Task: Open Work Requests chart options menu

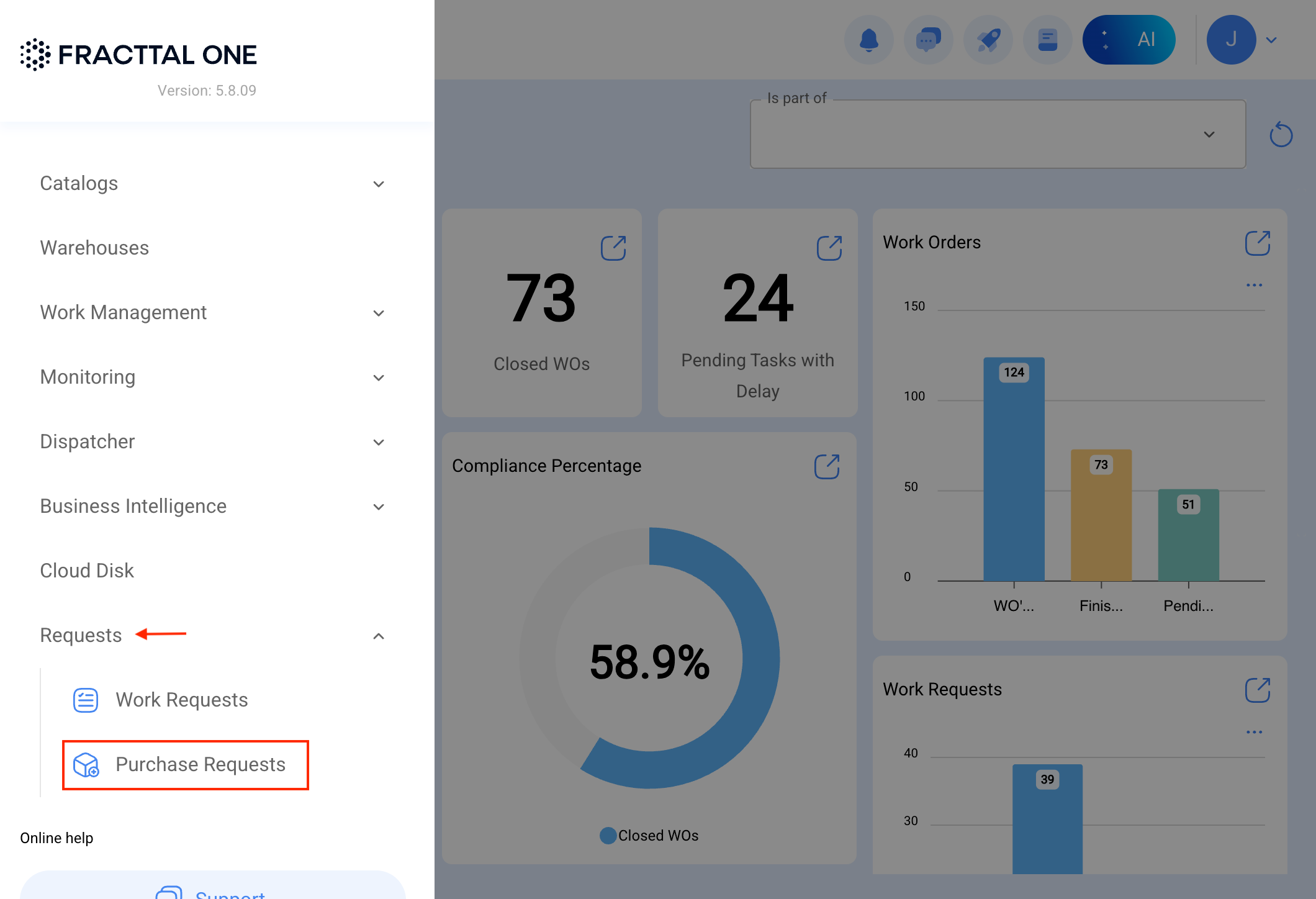Action: point(1255,732)
